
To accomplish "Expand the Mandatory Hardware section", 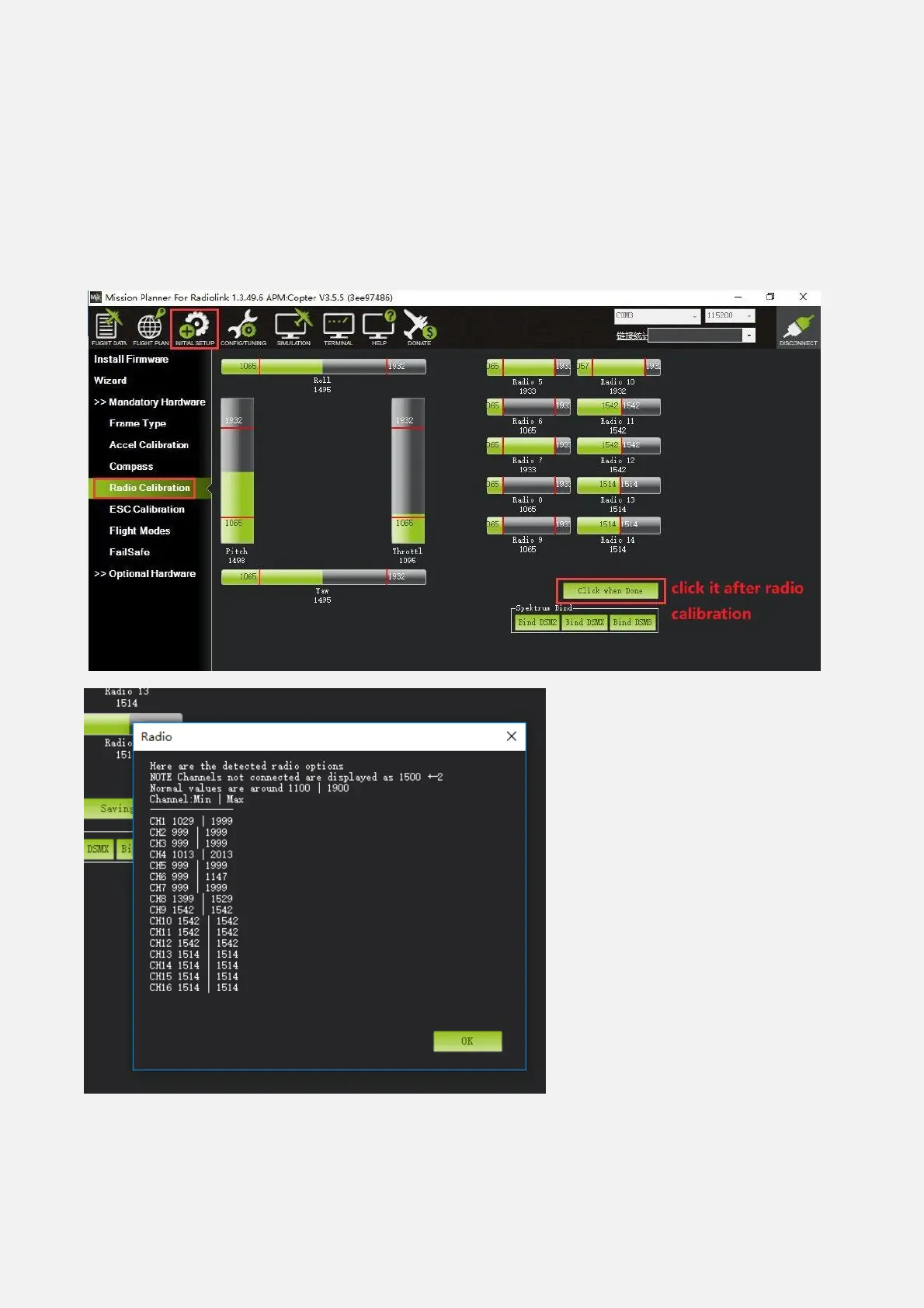I will pyautogui.click(x=150, y=402).
